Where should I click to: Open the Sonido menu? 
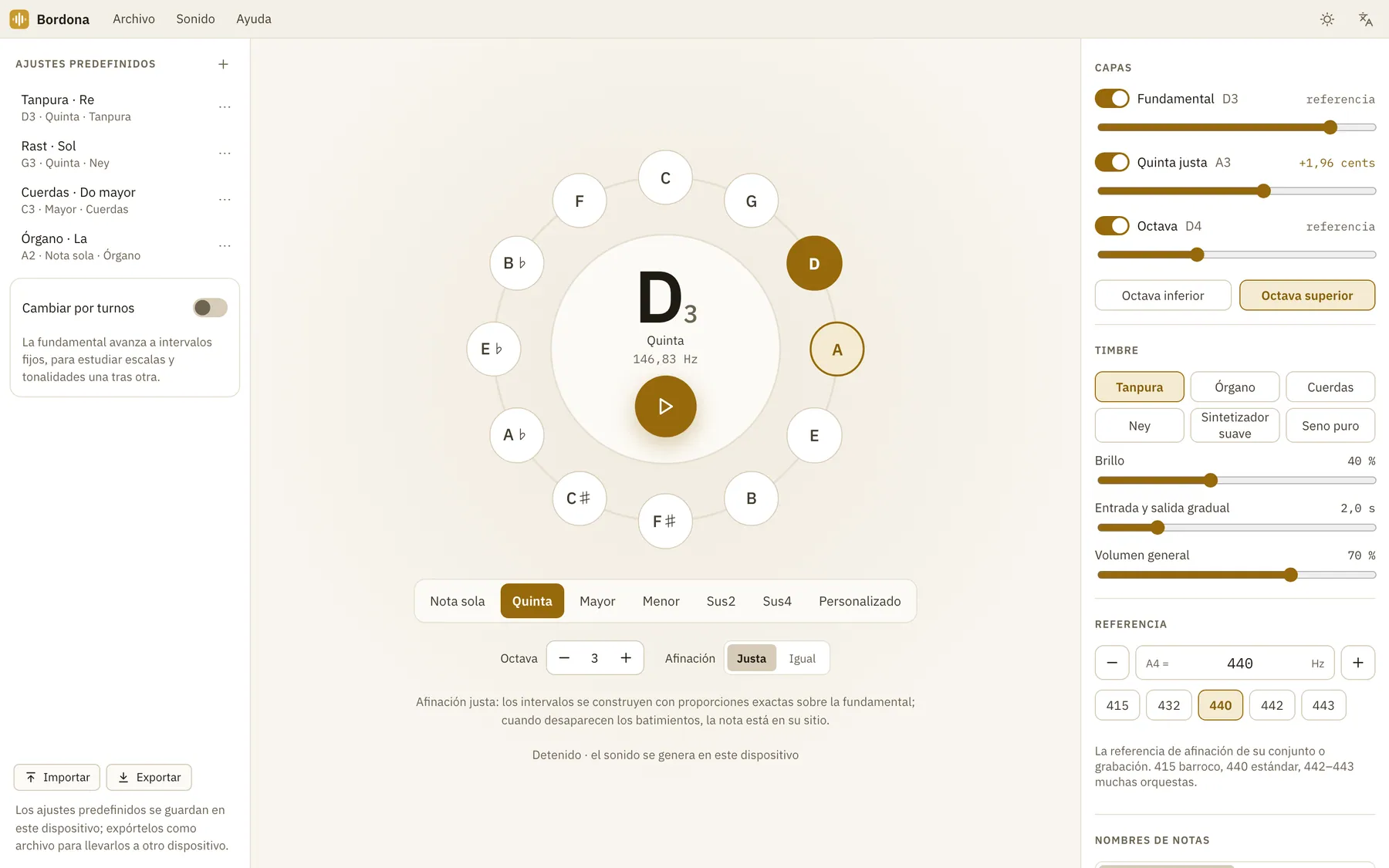[x=195, y=19]
